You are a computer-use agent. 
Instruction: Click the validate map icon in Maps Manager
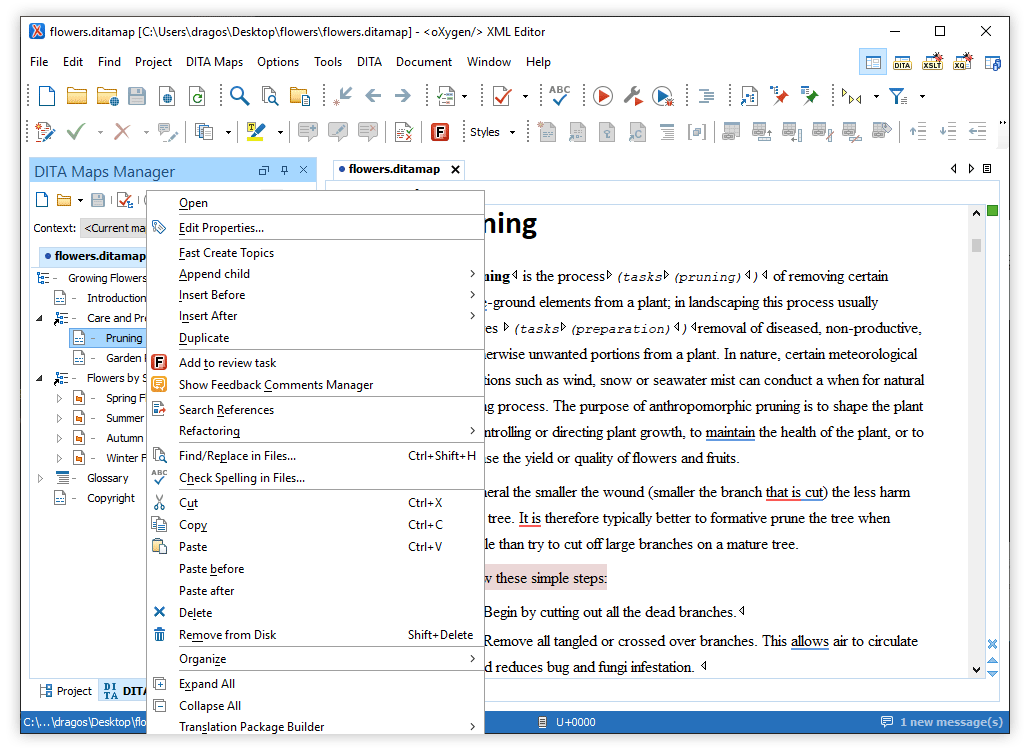pos(125,200)
